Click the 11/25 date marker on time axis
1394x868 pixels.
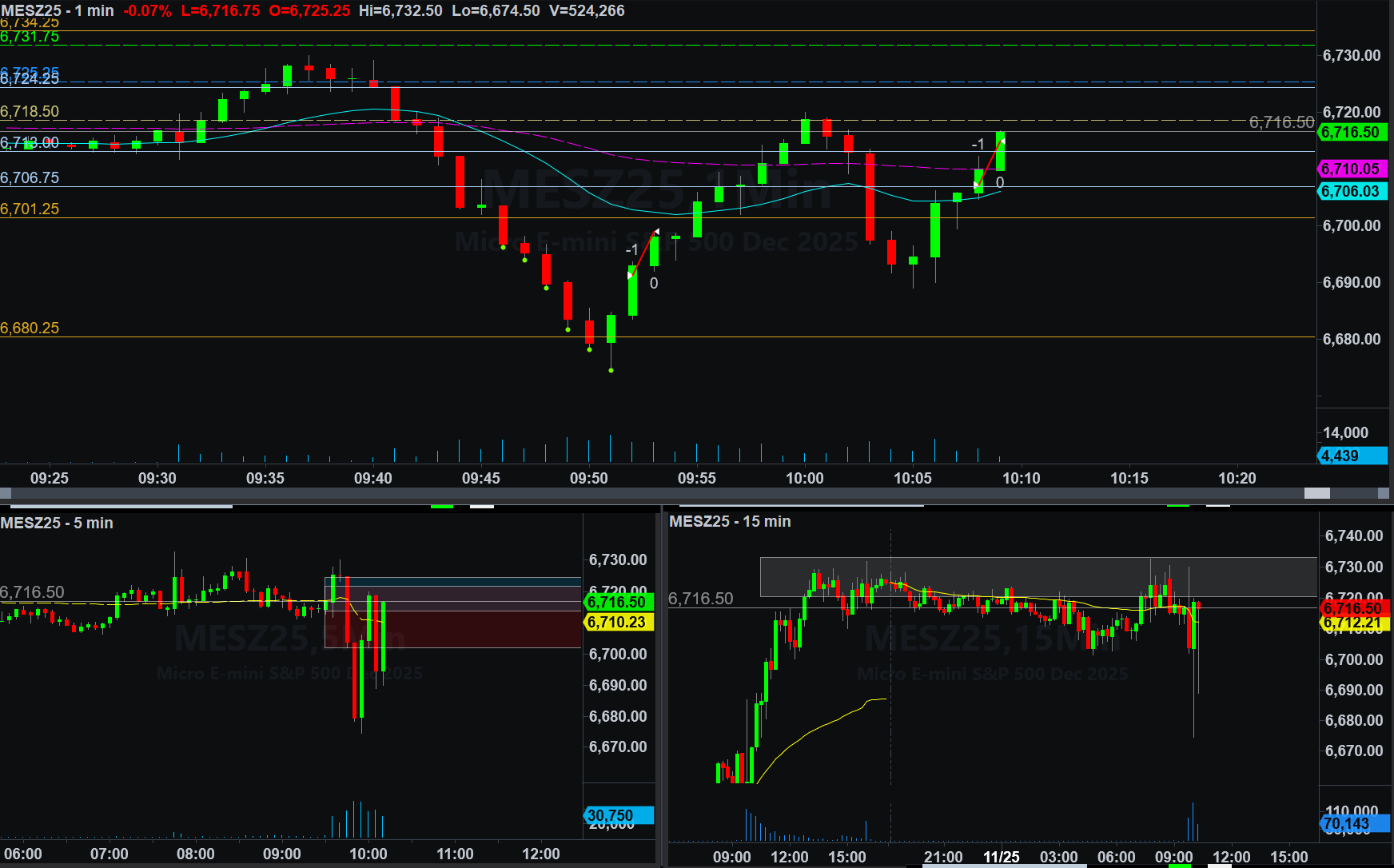[1001, 857]
